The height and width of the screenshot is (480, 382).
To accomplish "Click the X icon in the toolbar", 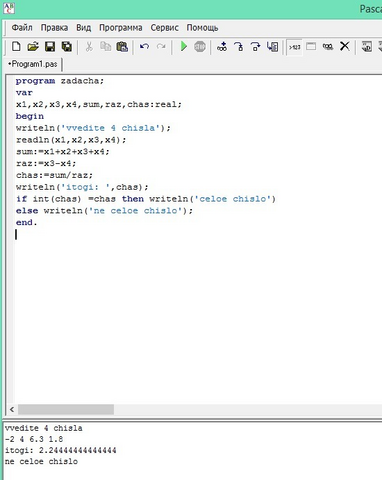I will (x=345, y=46).
